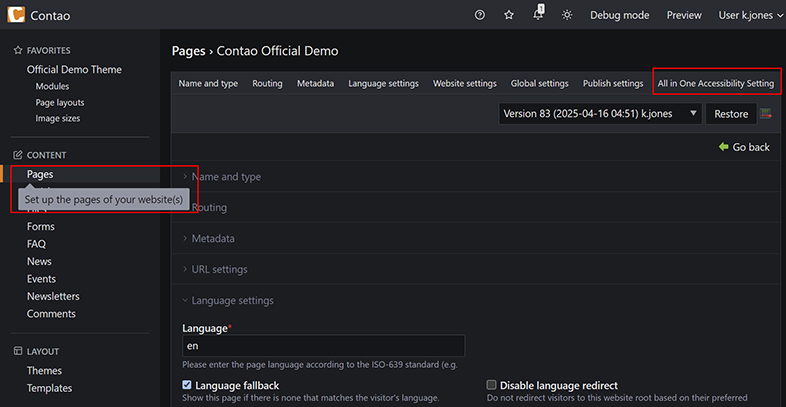
Task: Open Modules under Official Demo Theme
Action: tap(52, 86)
